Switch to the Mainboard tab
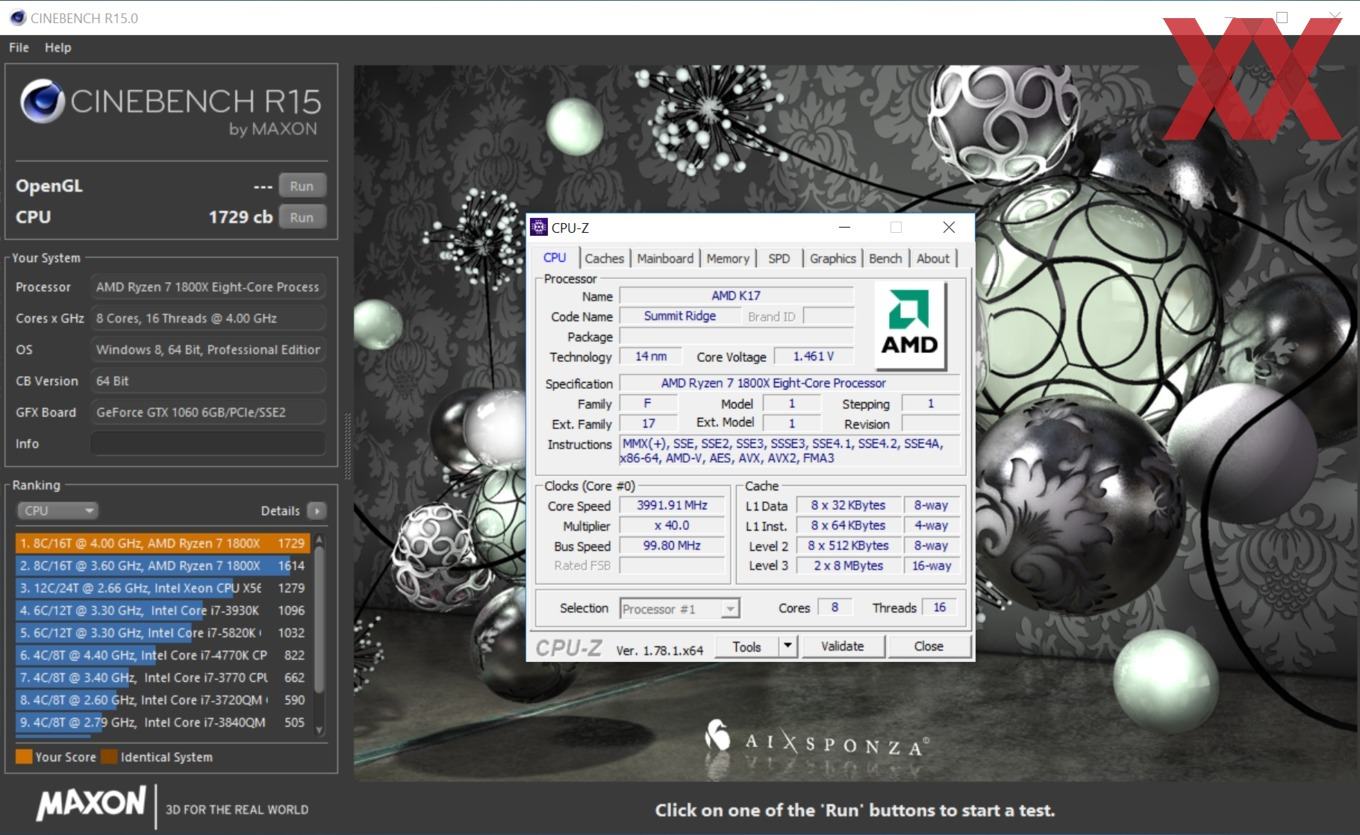Image resolution: width=1360 pixels, height=835 pixels. (x=665, y=258)
